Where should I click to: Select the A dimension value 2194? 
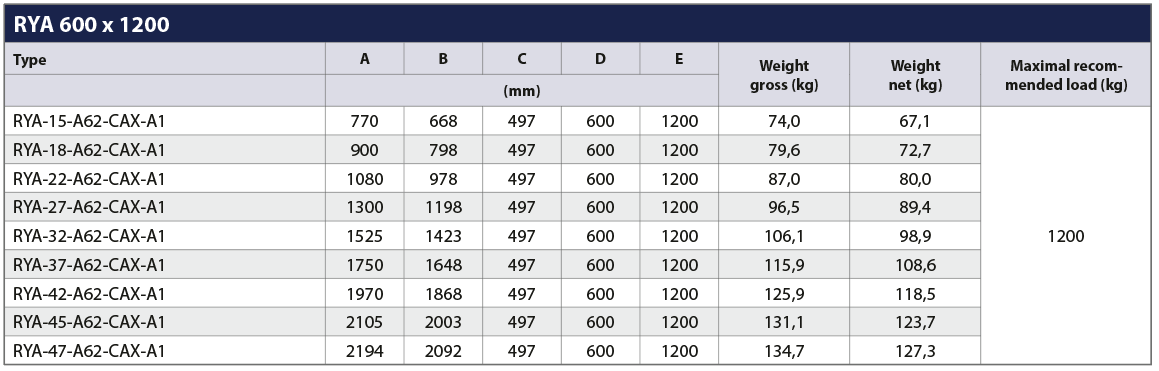click(364, 350)
